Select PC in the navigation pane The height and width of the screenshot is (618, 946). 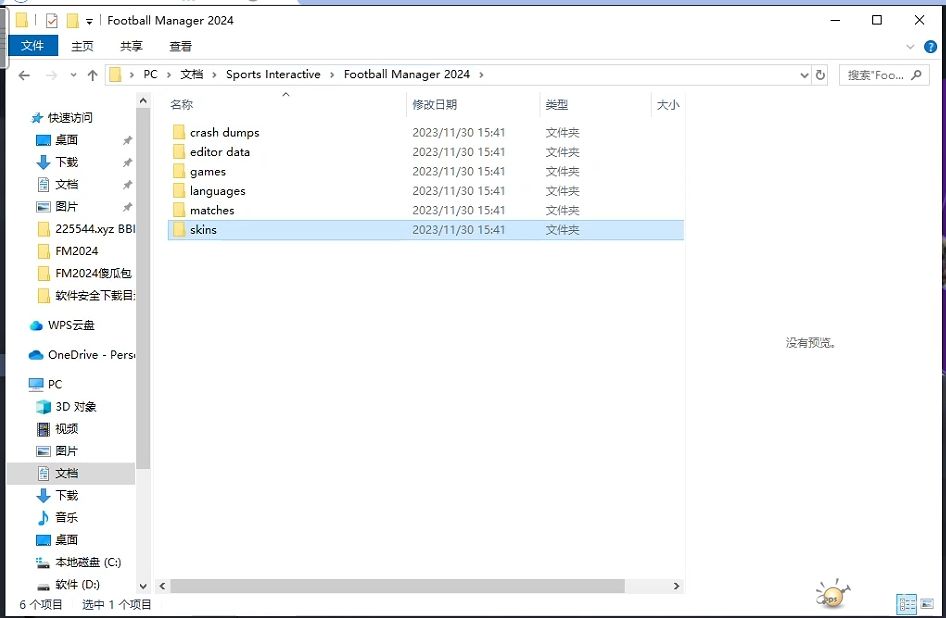(55, 384)
